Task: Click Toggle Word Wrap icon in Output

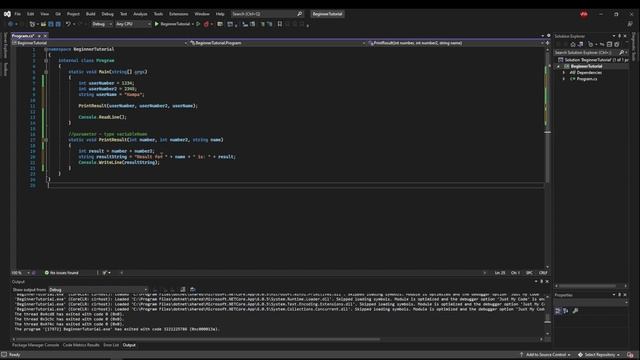Action: 193,289
